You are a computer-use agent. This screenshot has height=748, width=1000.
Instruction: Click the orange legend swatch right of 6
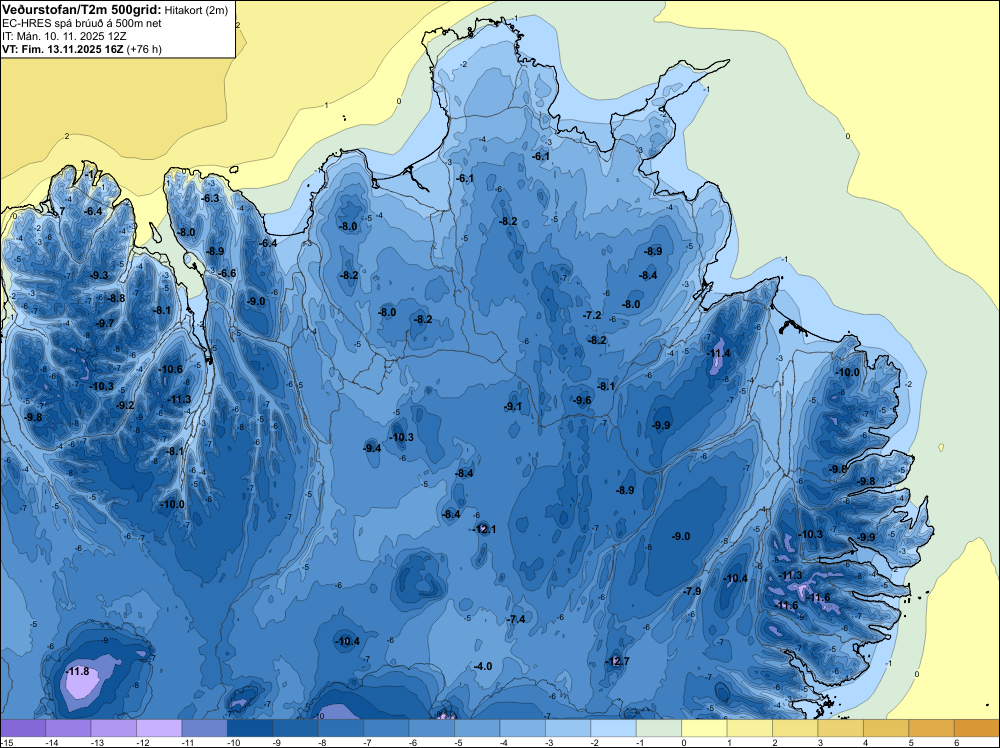(x=977, y=728)
